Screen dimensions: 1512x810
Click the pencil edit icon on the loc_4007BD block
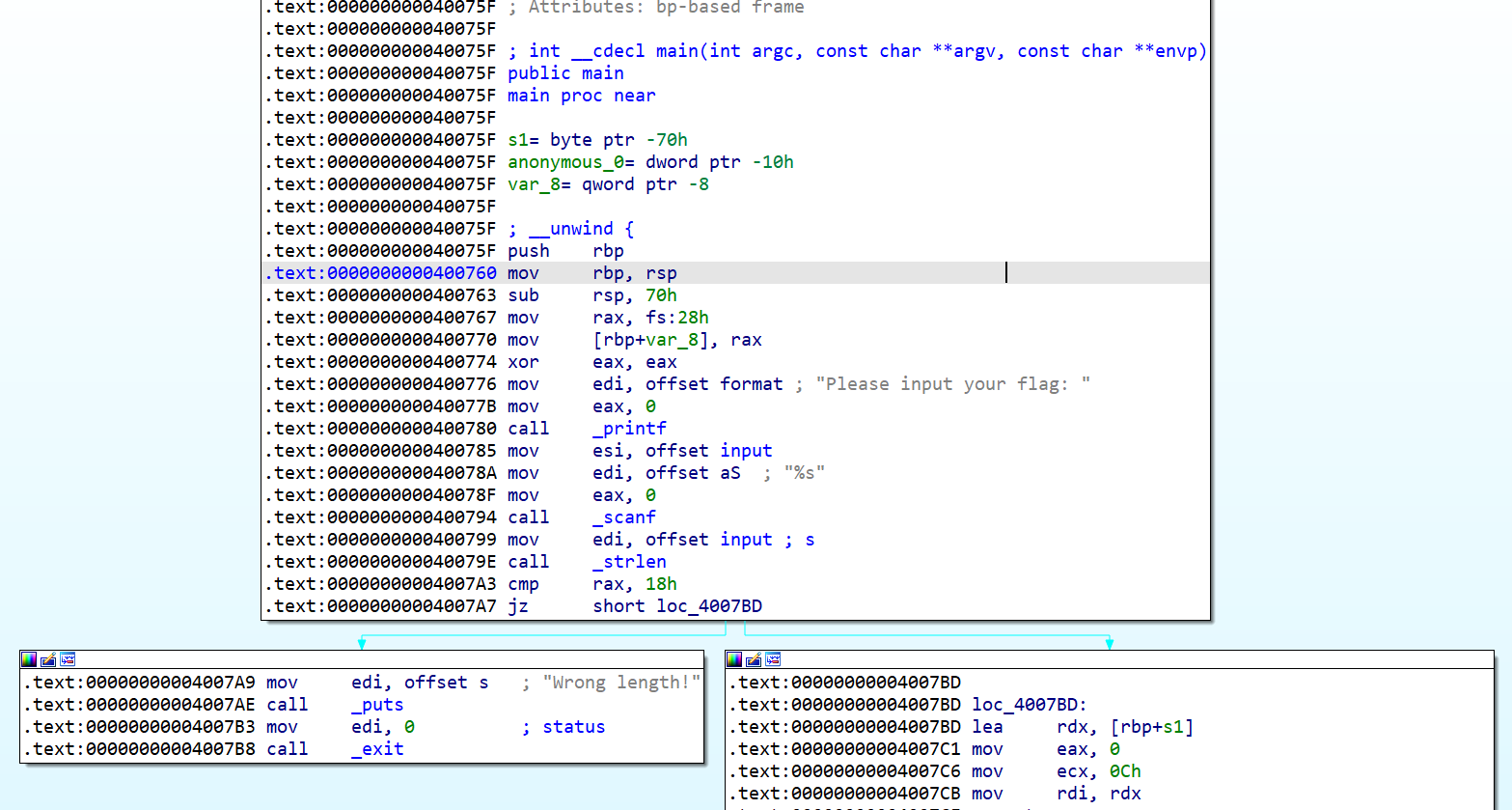[754, 659]
